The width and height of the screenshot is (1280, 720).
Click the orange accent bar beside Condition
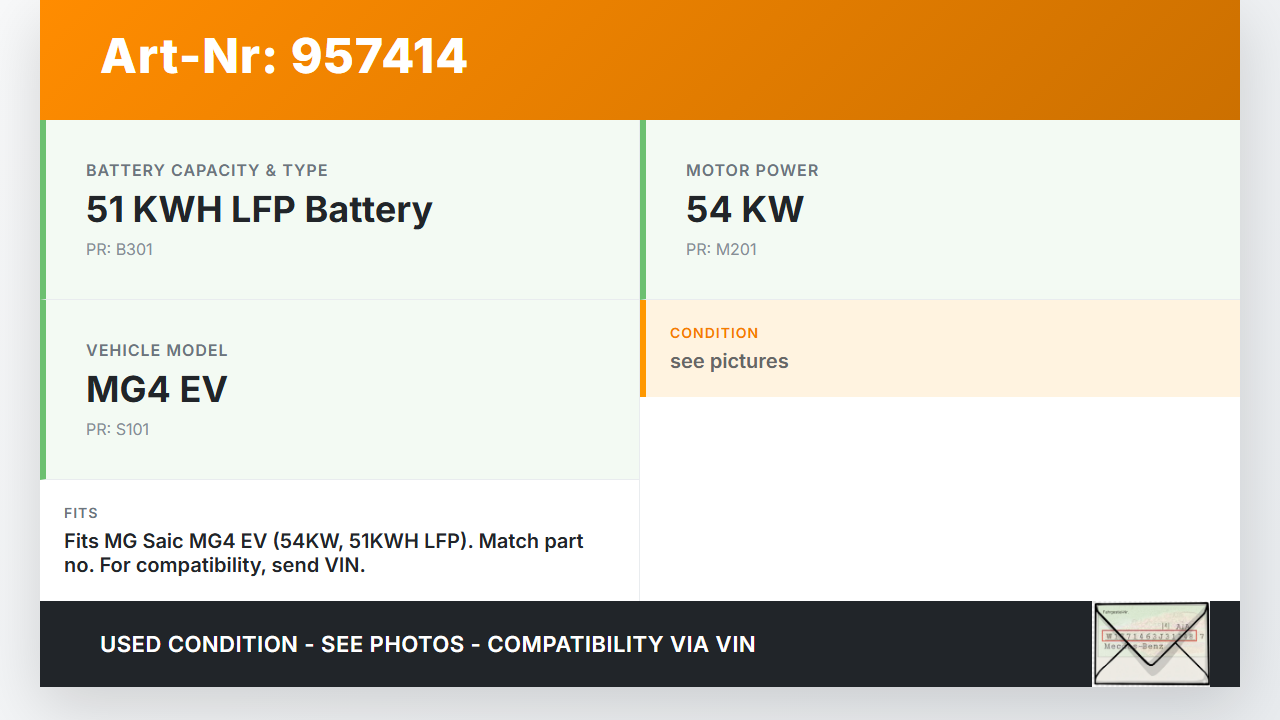coord(643,348)
